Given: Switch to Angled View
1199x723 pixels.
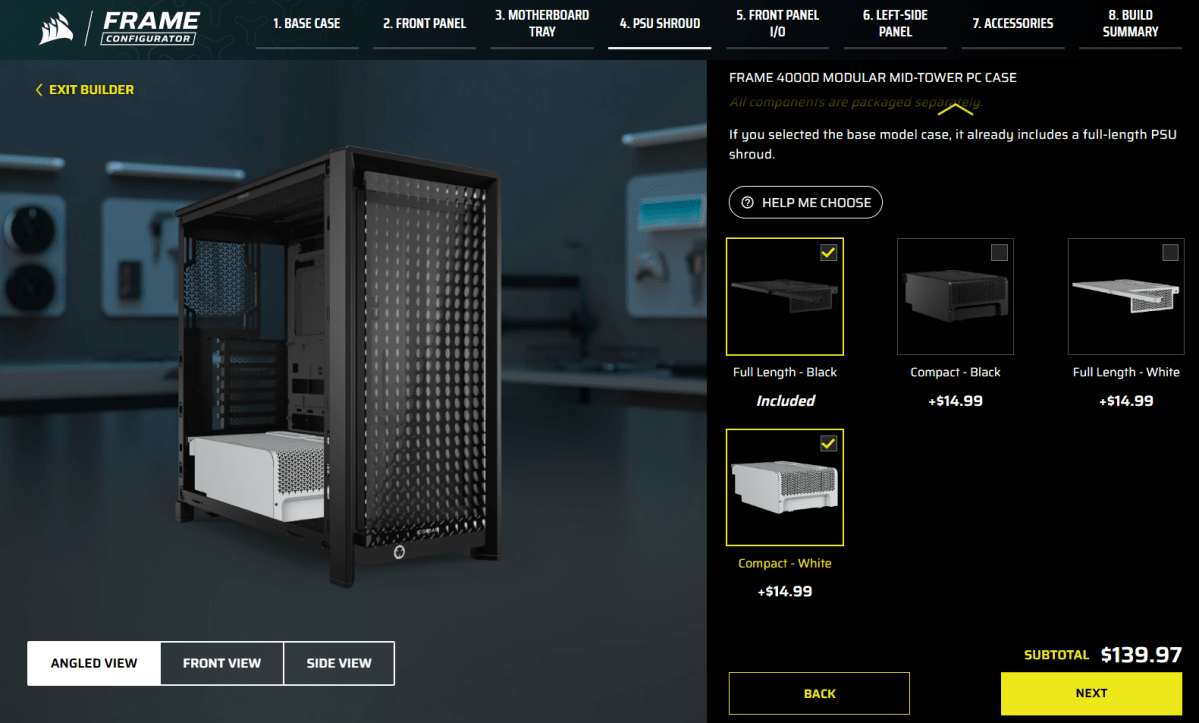Looking at the screenshot, I should pyautogui.click(x=94, y=663).
